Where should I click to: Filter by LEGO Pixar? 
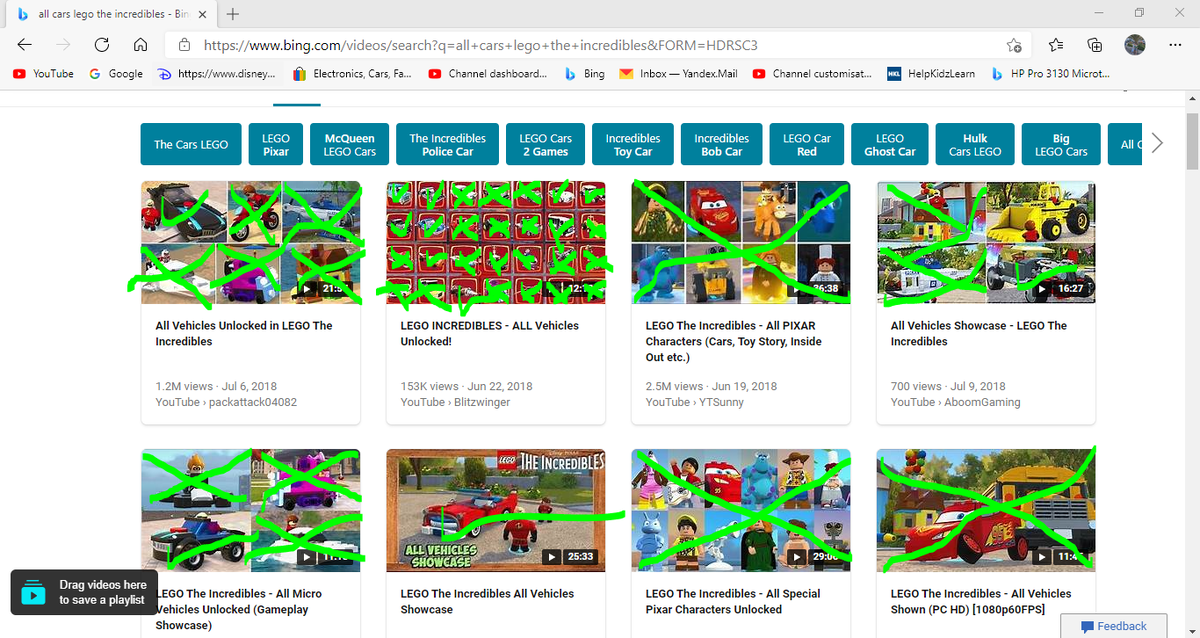(x=276, y=144)
